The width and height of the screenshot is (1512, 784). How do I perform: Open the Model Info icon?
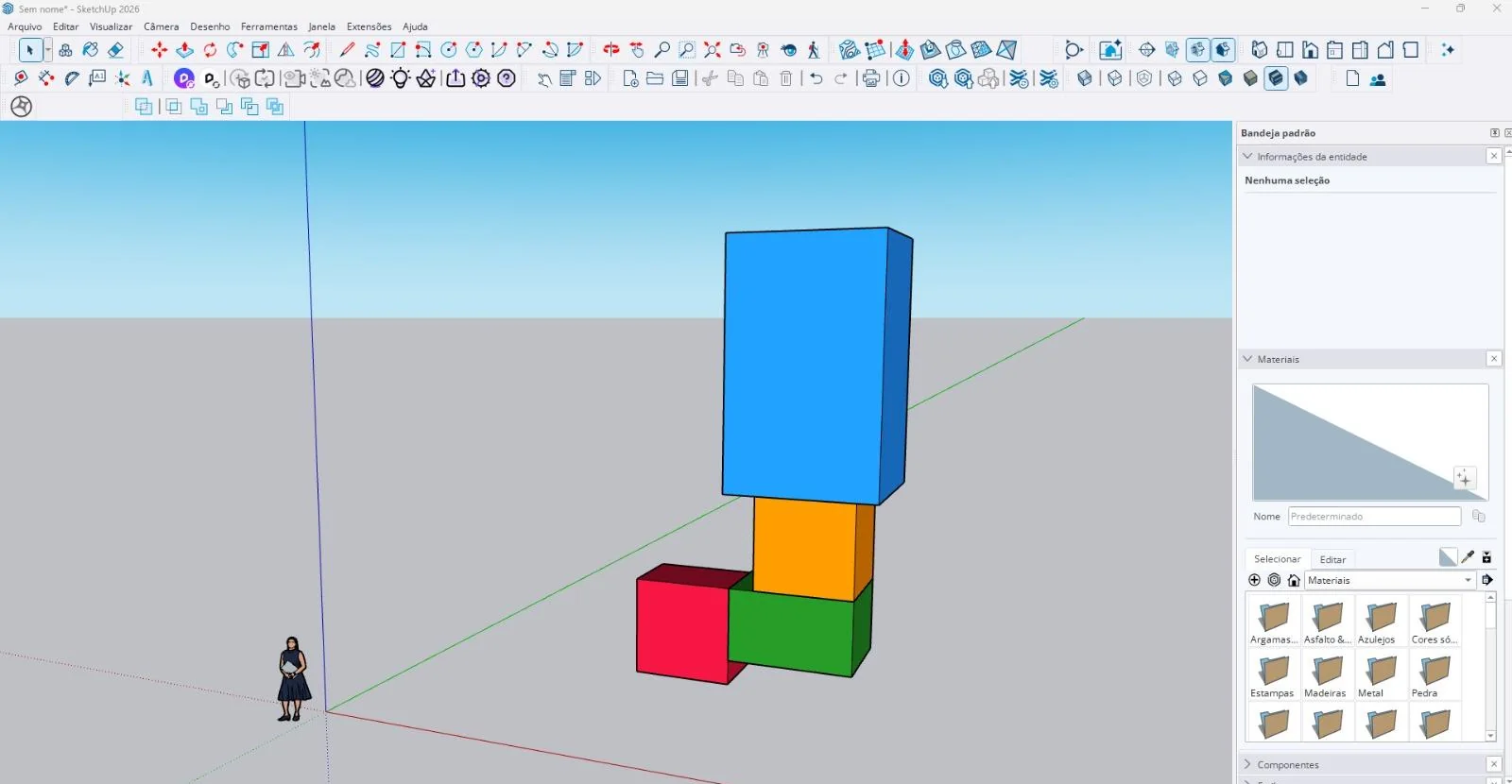pos(901,78)
